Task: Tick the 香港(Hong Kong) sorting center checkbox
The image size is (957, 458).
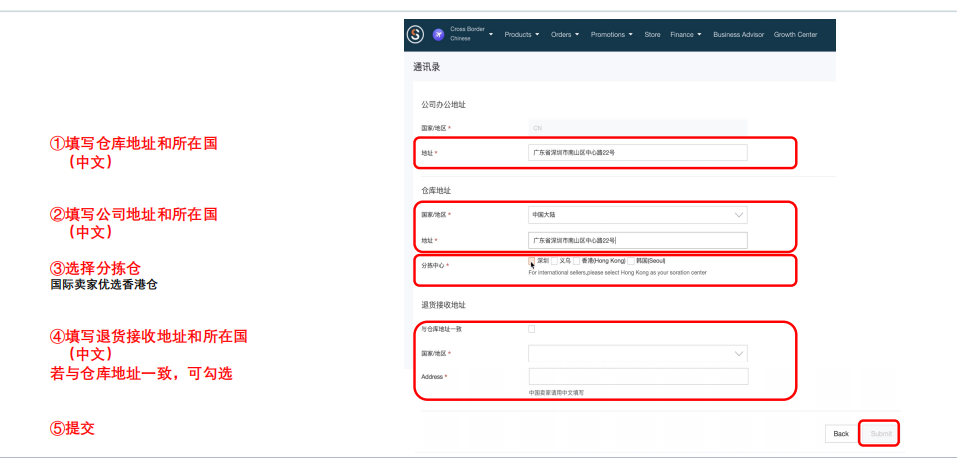Action: pyautogui.click(x=577, y=261)
